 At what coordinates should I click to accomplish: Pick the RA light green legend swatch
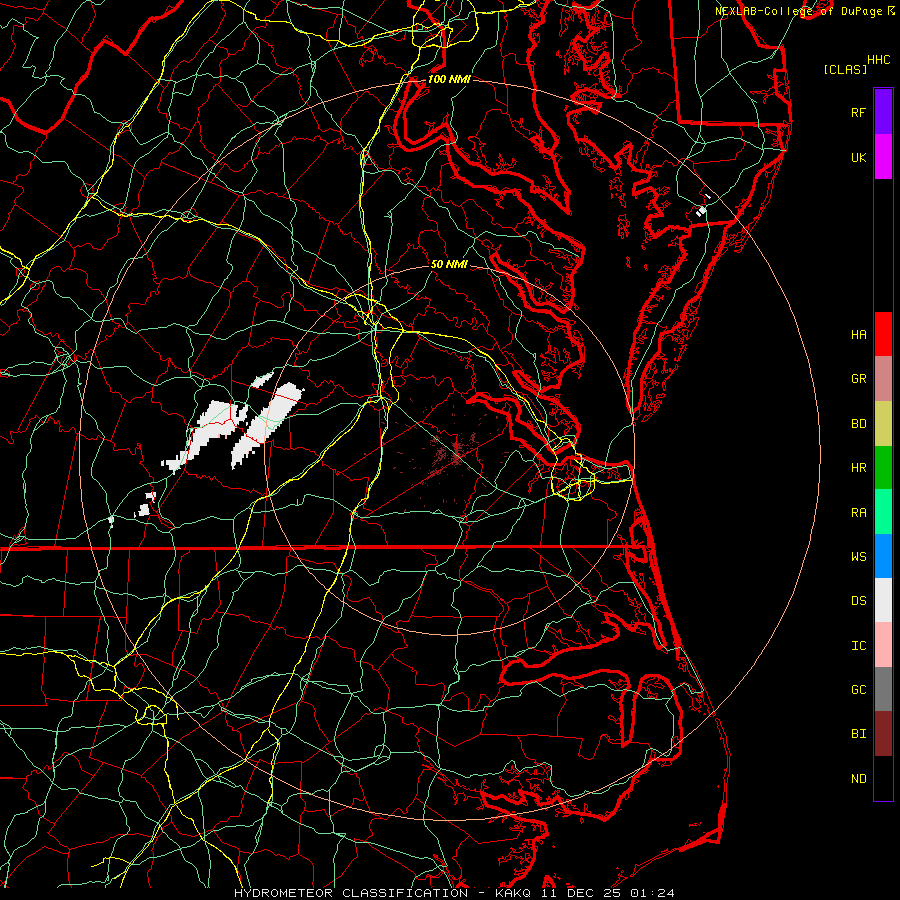[x=883, y=512]
